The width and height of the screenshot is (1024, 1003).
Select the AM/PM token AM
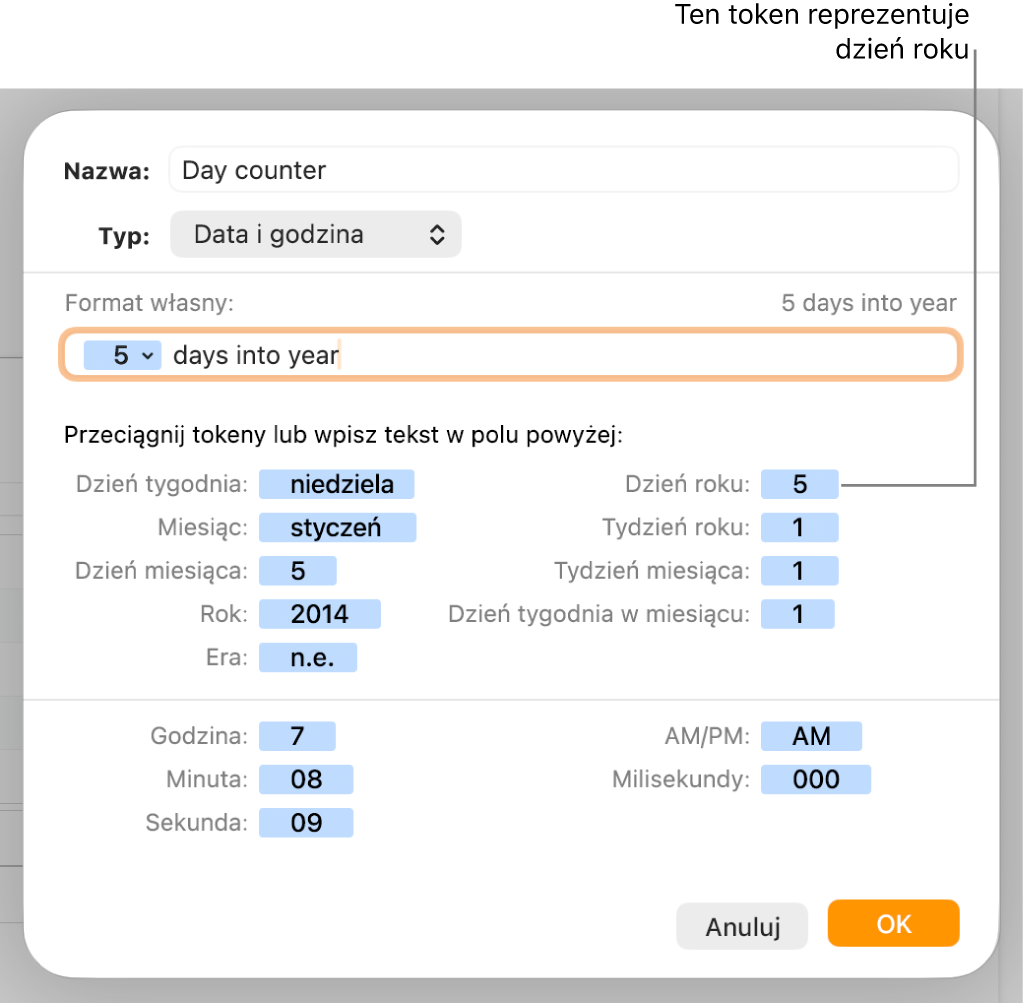811,736
